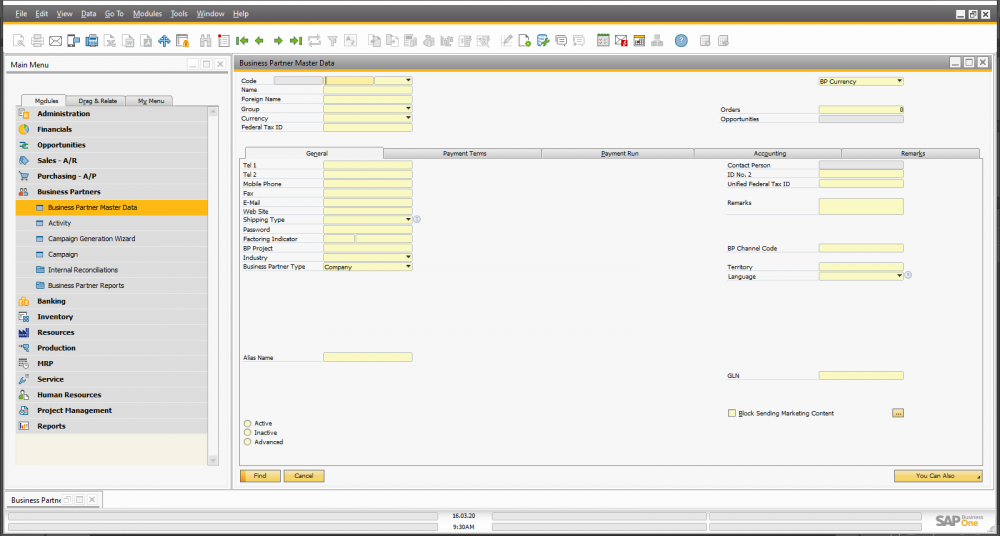The image size is (1000, 536).
Task: Enable Block Sending Marketing Content checkbox
Action: click(732, 413)
